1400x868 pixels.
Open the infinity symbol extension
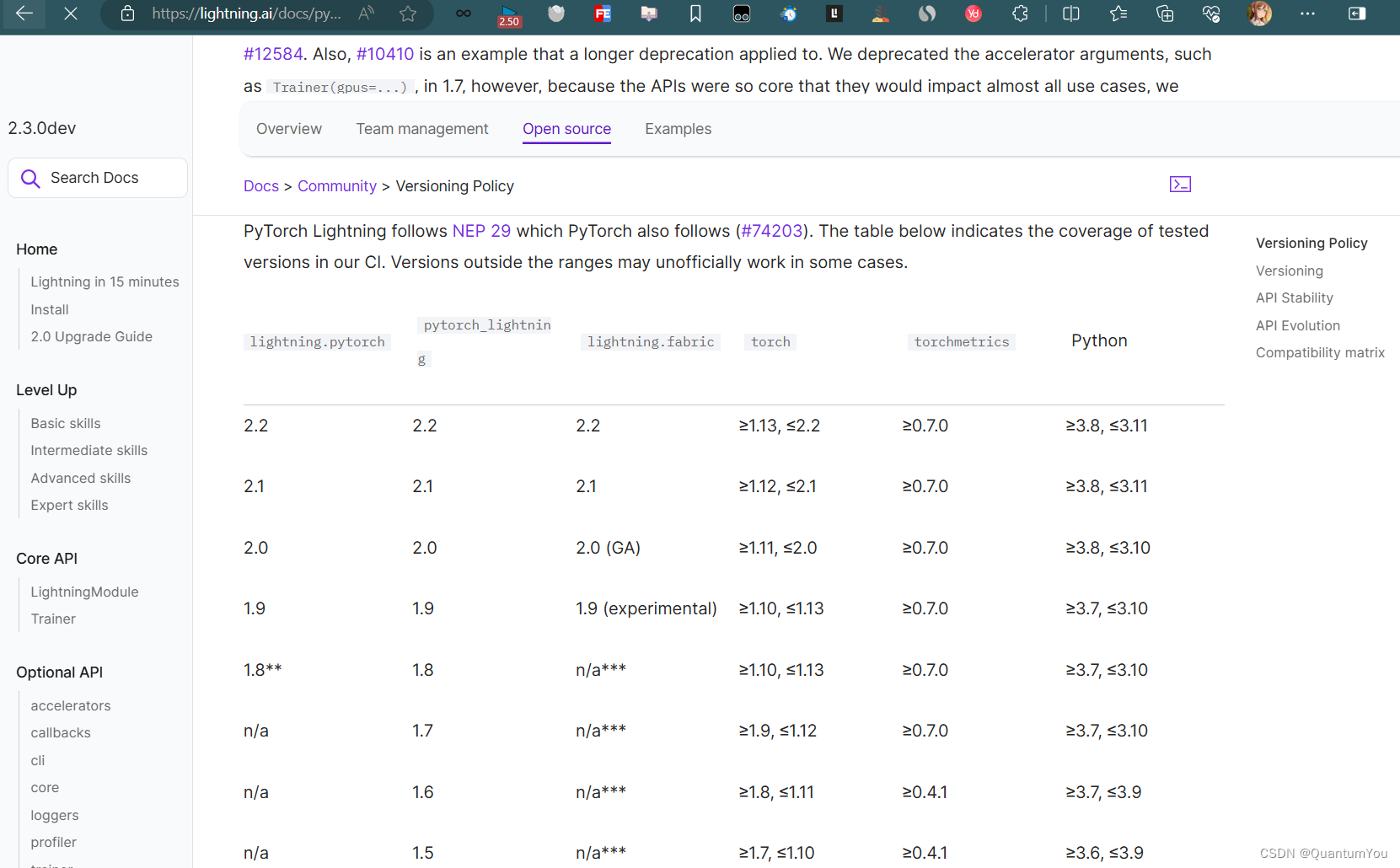click(464, 13)
